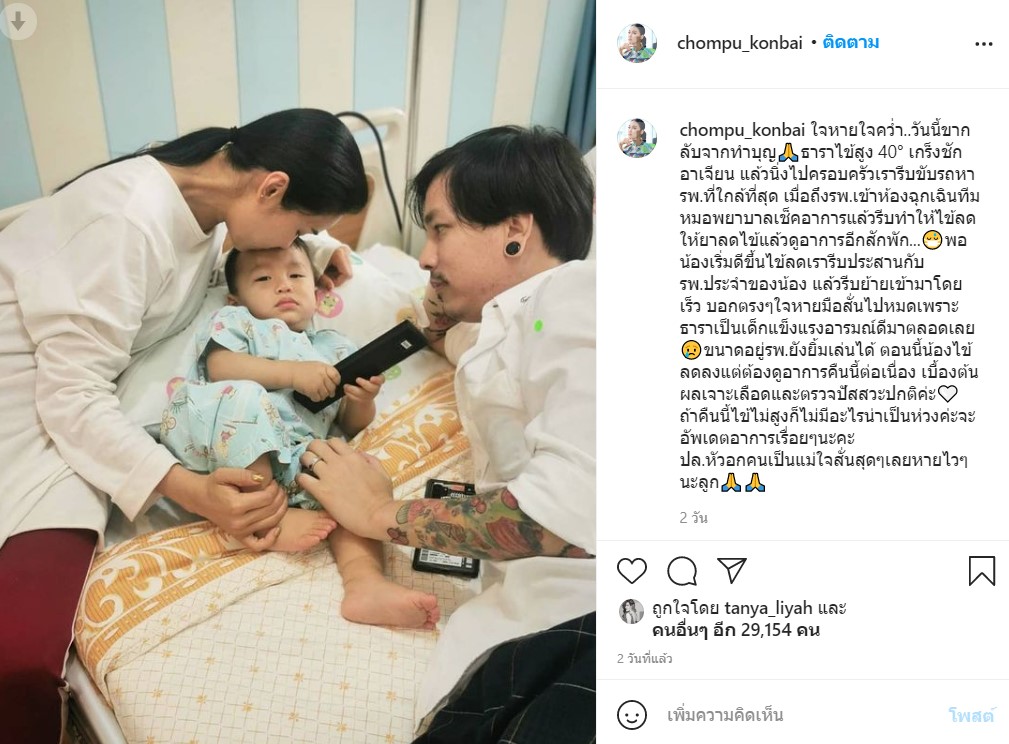This screenshot has height=744, width=1009.
Task: Toggle the bookmark save icon
Action: pos(981,571)
